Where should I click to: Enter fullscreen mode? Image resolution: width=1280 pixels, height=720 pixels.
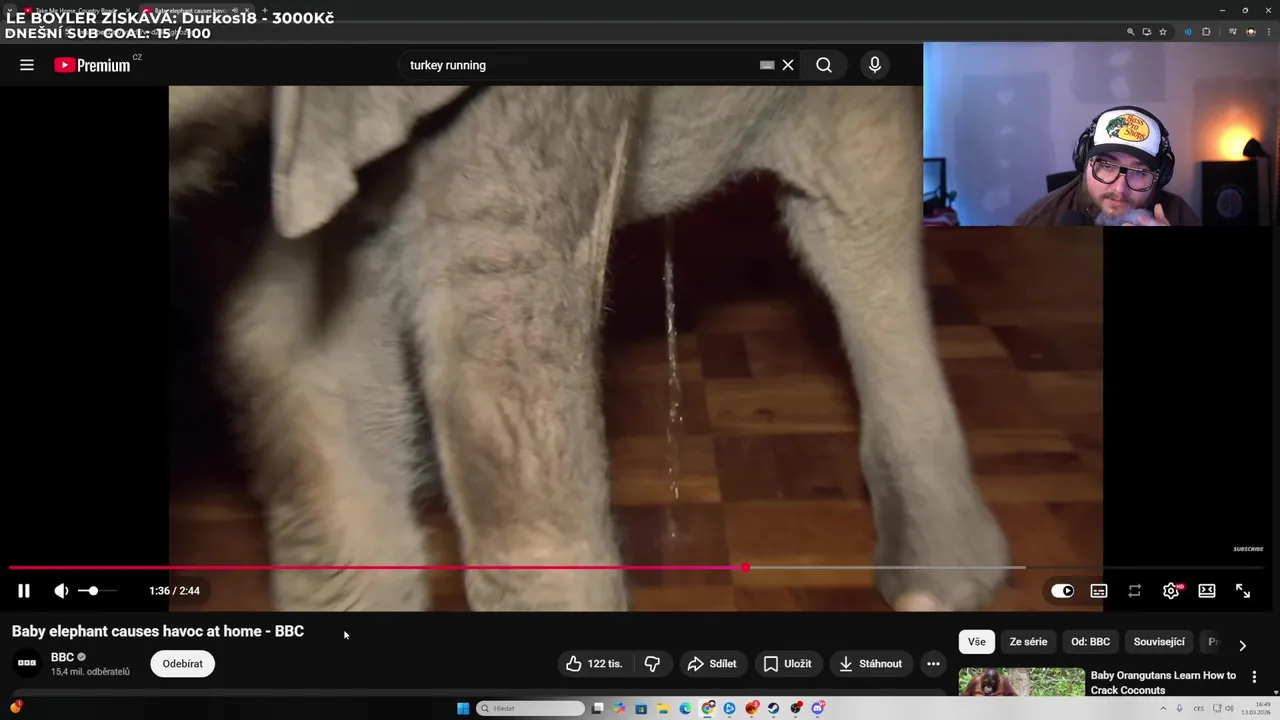pos(1243,591)
